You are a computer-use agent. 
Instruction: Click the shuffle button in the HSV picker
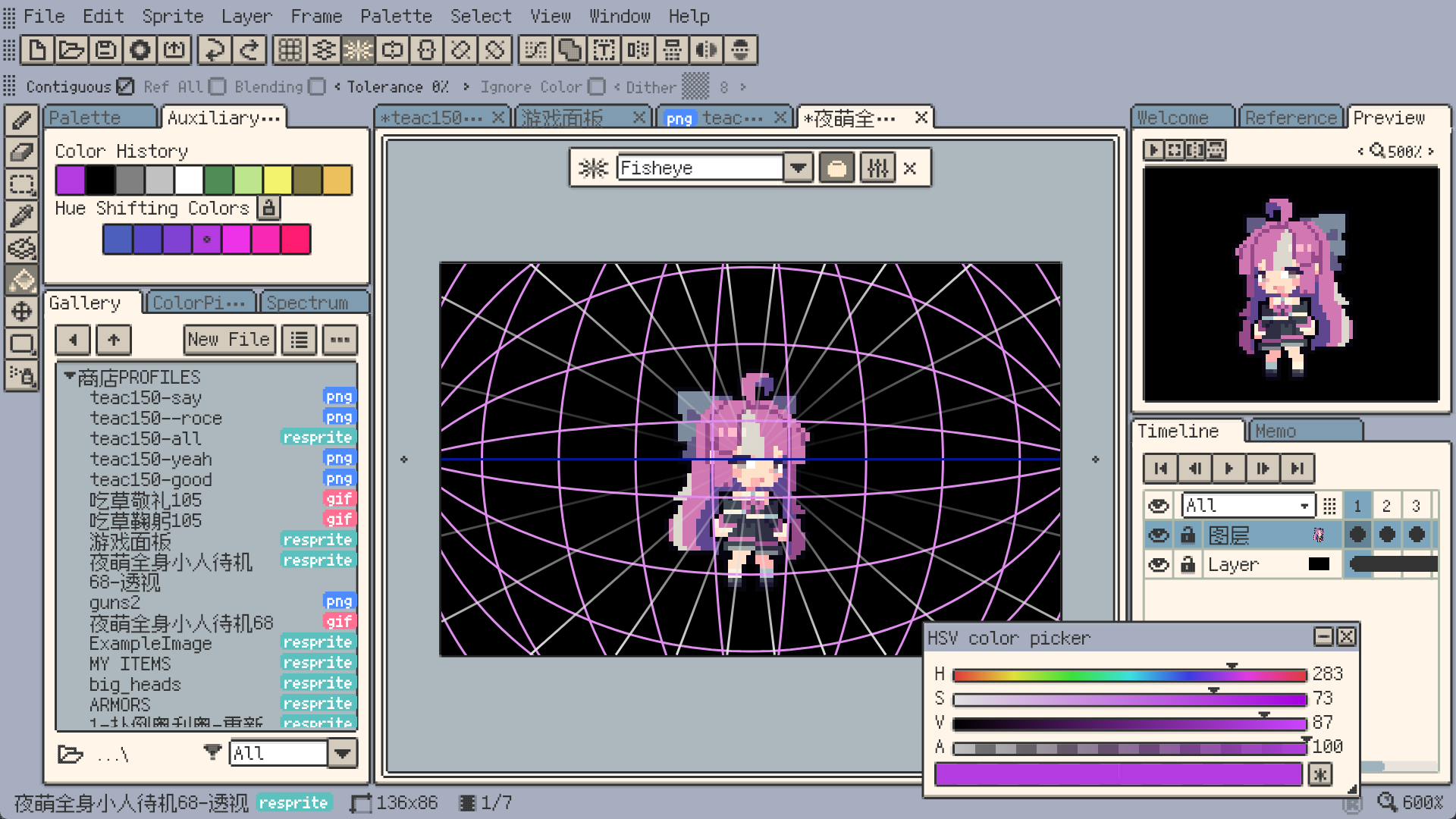(1319, 774)
